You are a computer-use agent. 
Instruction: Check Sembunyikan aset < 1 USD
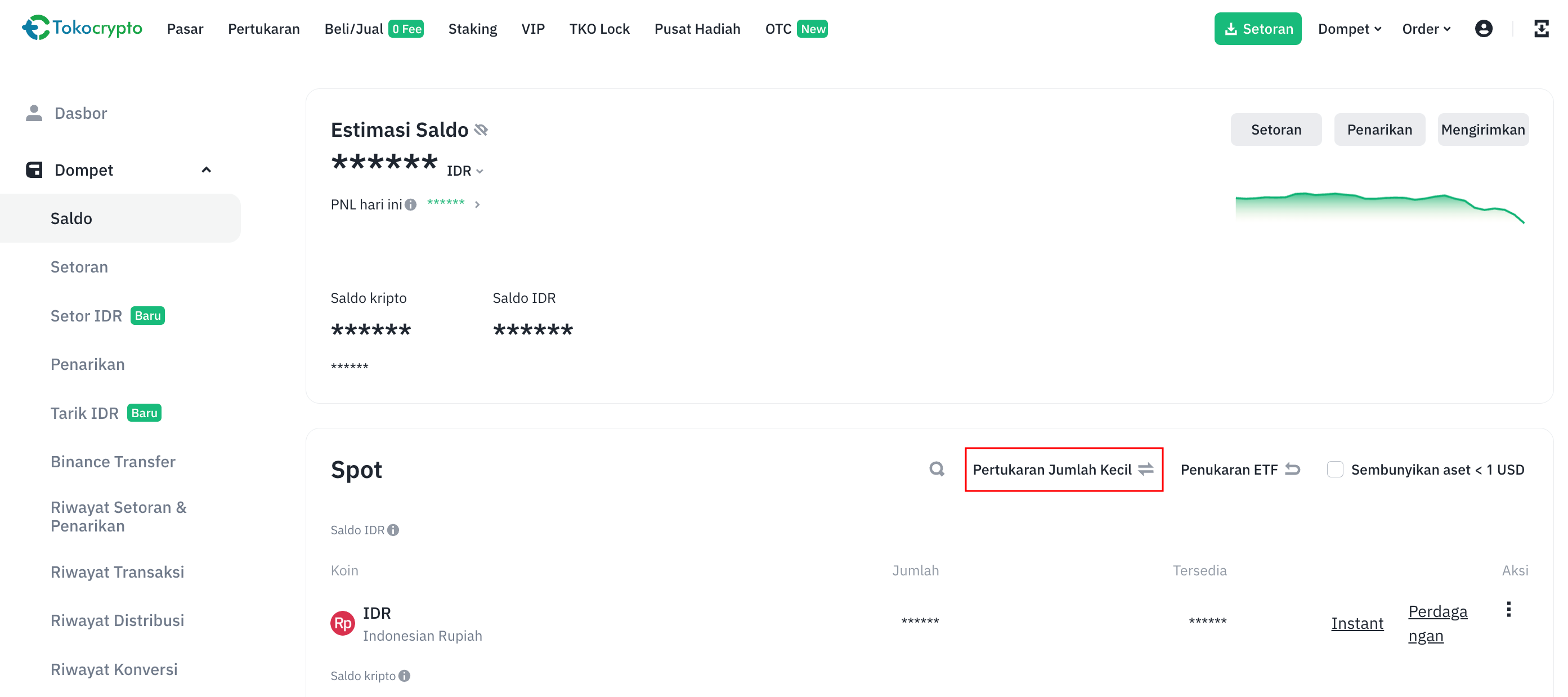(x=1334, y=470)
